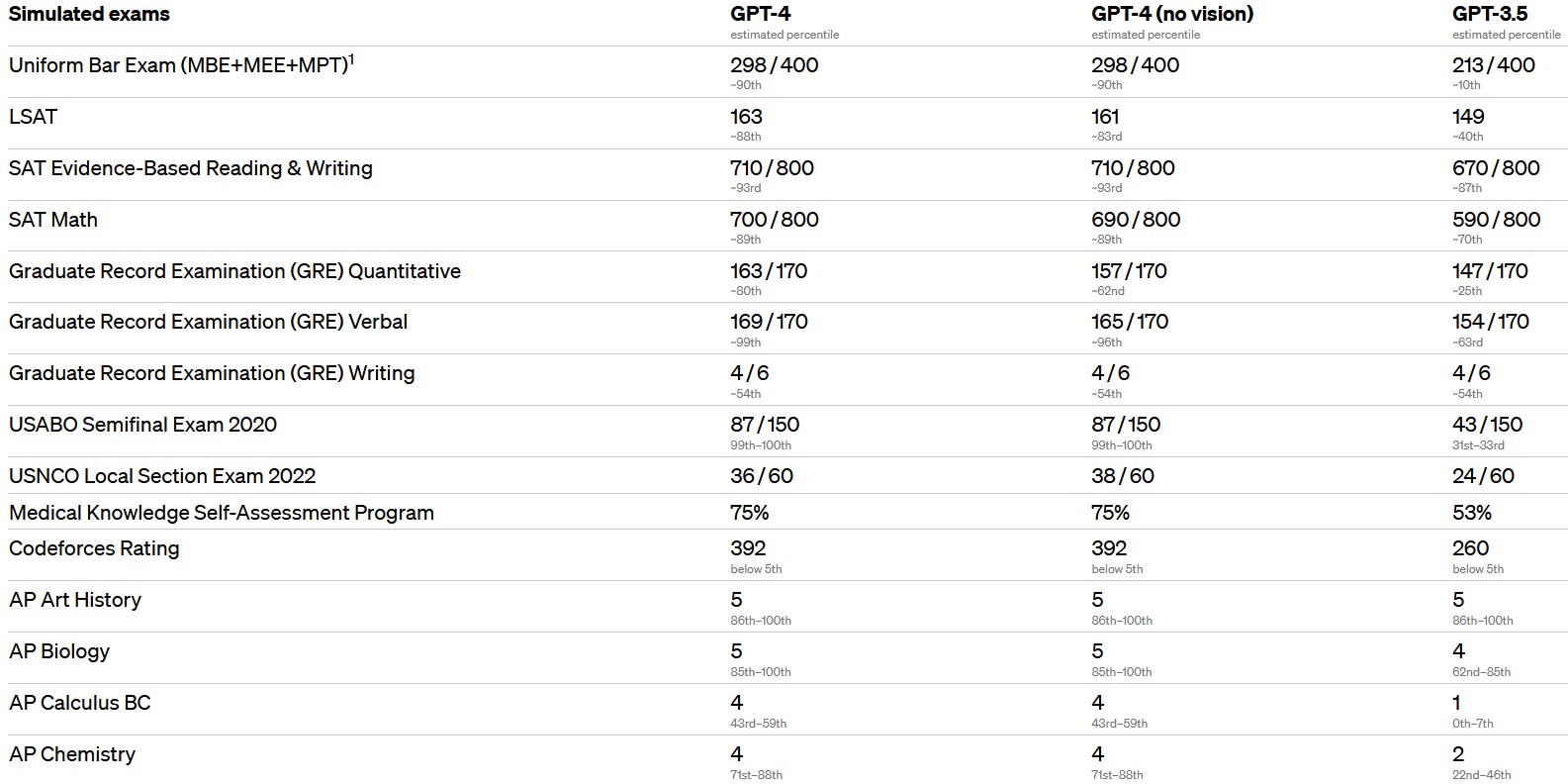Image resolution: width=1568 pixels, height=784 pixels.
Task: Select the GRE Verbal score 169 / 170
Action: (x=769, y=322)
